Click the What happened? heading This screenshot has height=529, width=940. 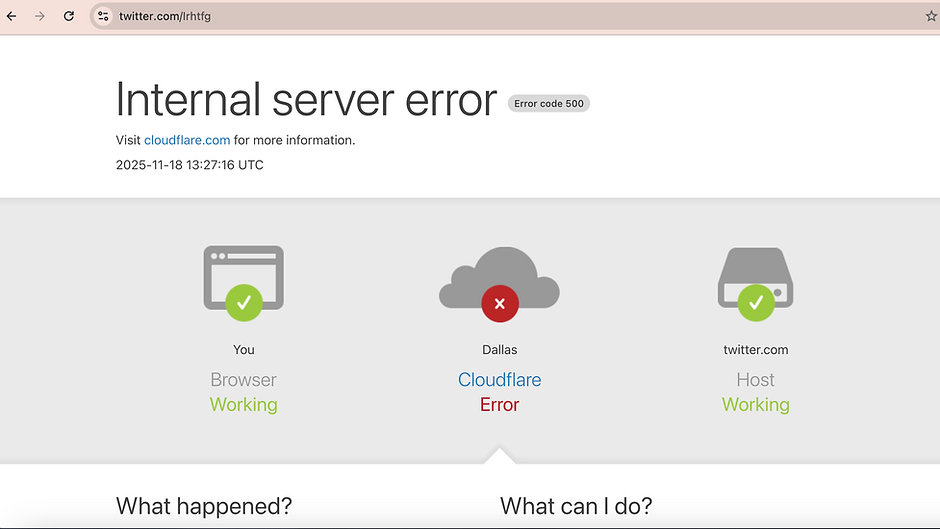pos(204,506)
